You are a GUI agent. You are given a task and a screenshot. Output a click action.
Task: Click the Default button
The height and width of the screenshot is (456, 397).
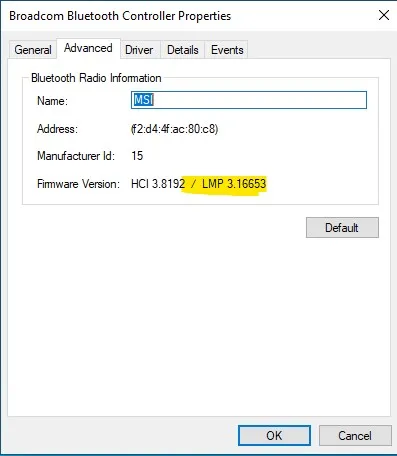(342, 228)
